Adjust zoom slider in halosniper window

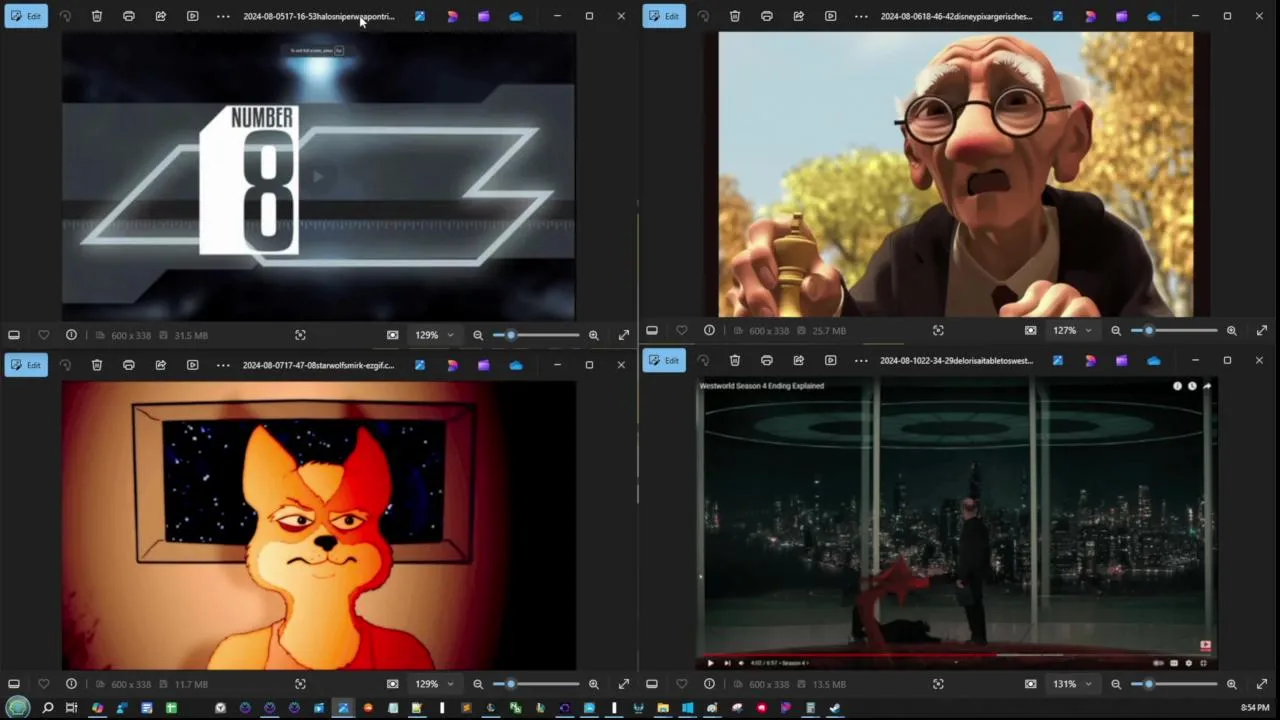pos(536,335)
